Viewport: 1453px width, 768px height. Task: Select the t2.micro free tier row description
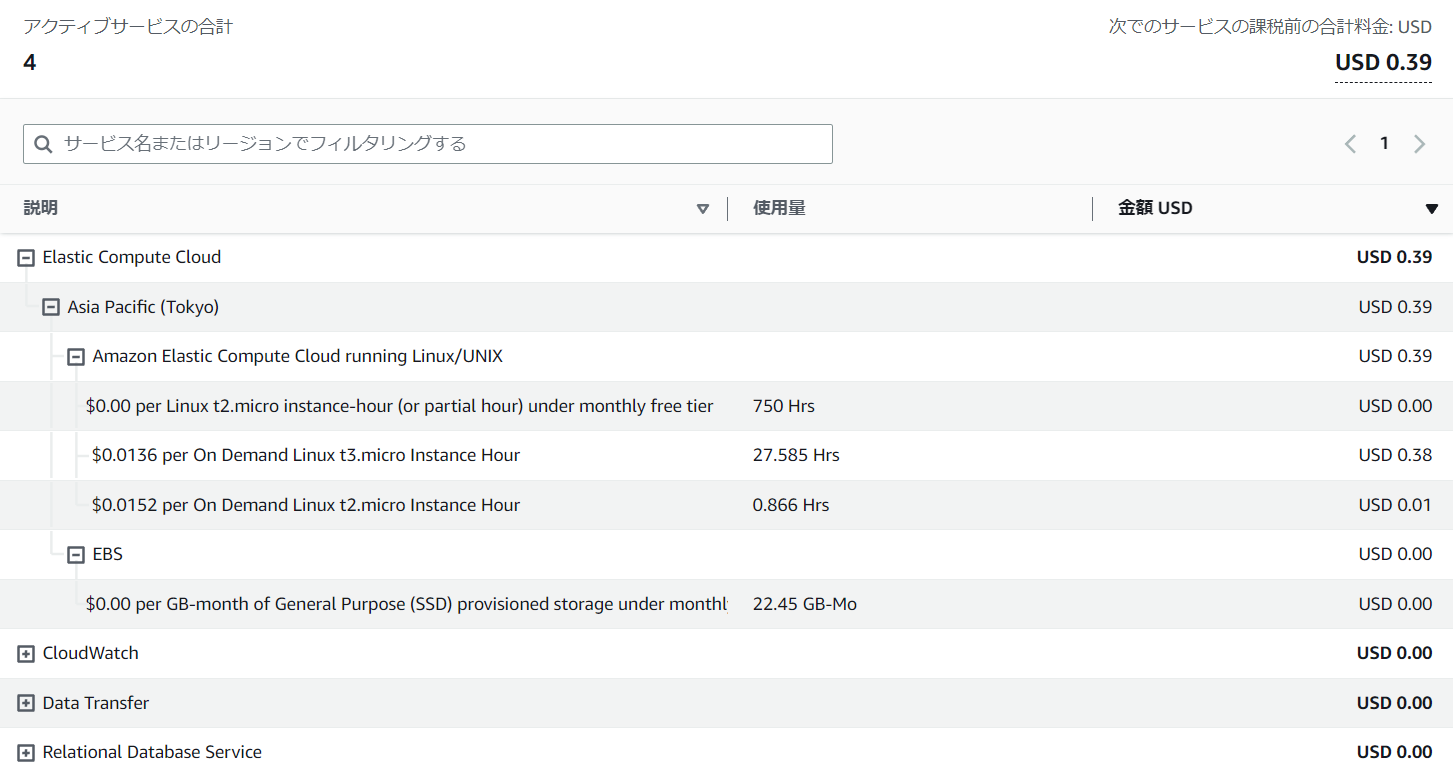(x=400, y=406)
